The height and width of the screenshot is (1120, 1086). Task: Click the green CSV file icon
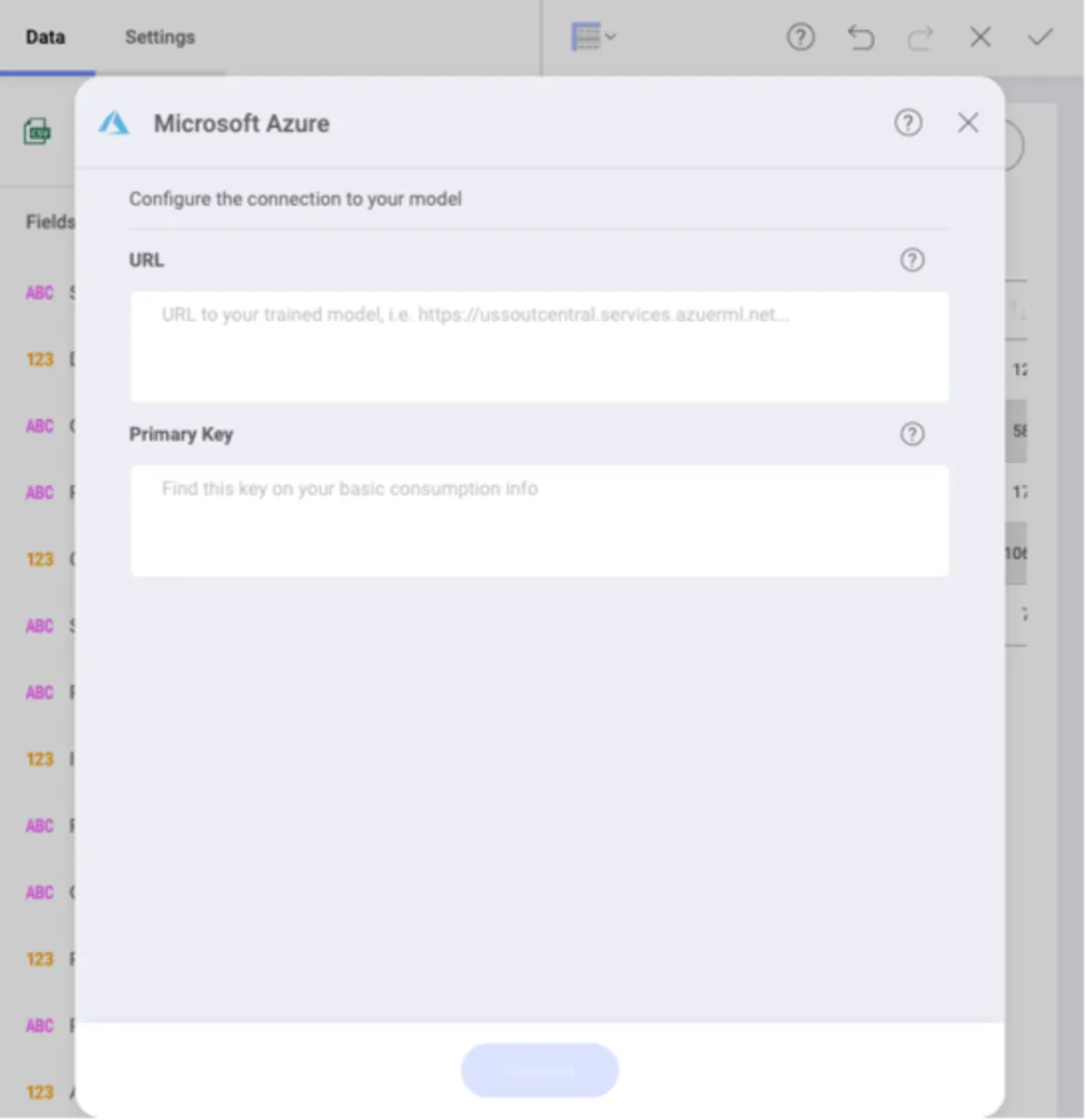coord(37,131)
